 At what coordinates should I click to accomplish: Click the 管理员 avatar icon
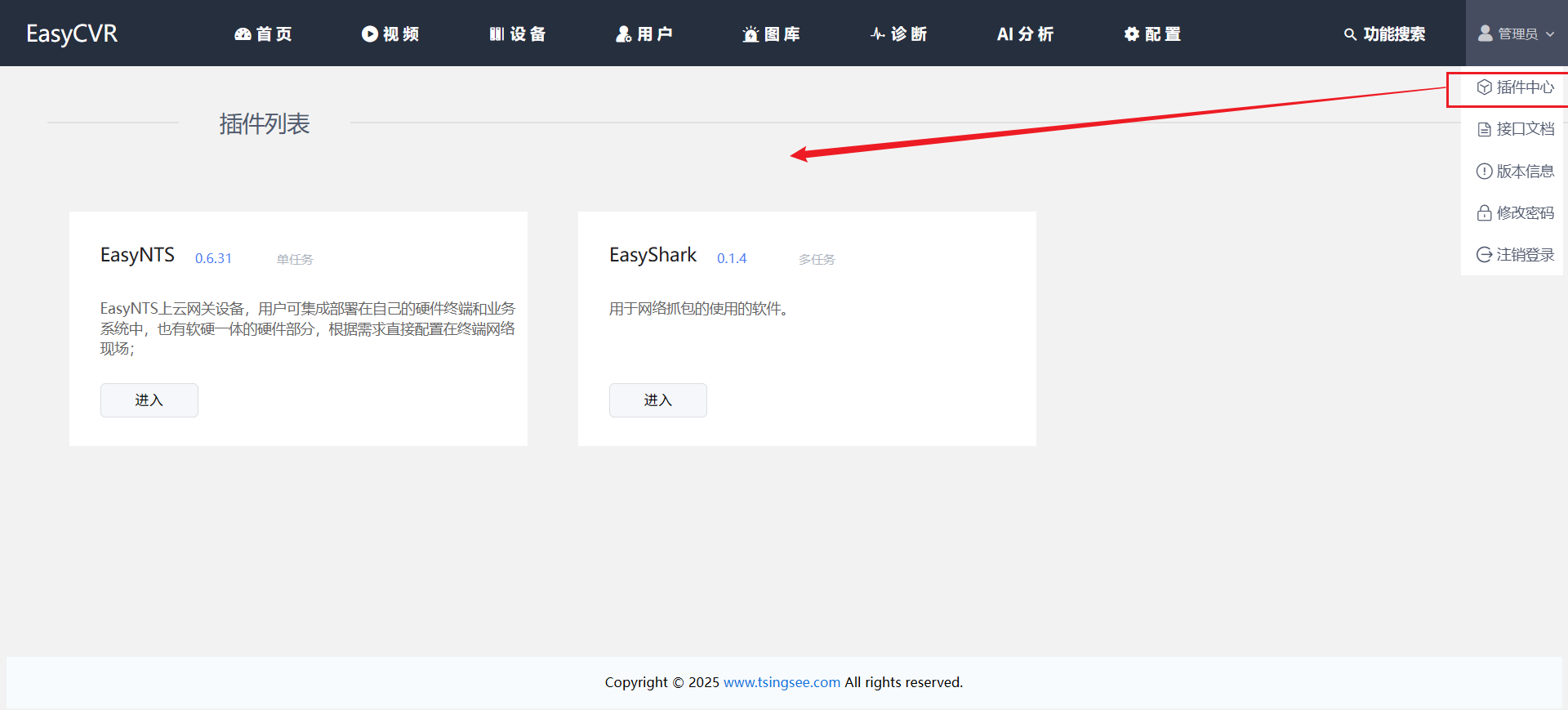pyautogui.click(x=1486, y=33)
